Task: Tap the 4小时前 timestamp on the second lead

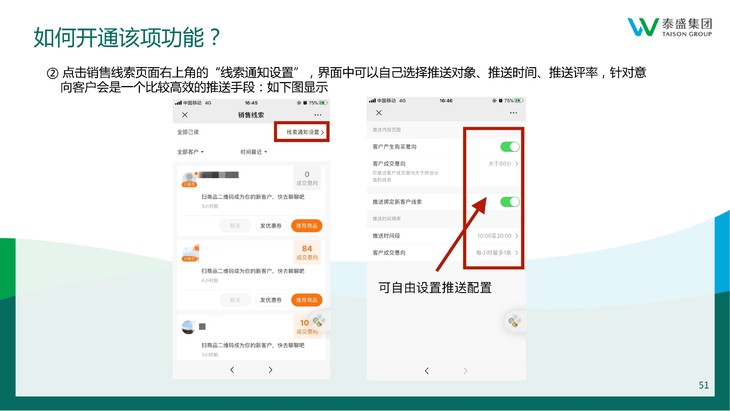Action: (x=210, y=281)
